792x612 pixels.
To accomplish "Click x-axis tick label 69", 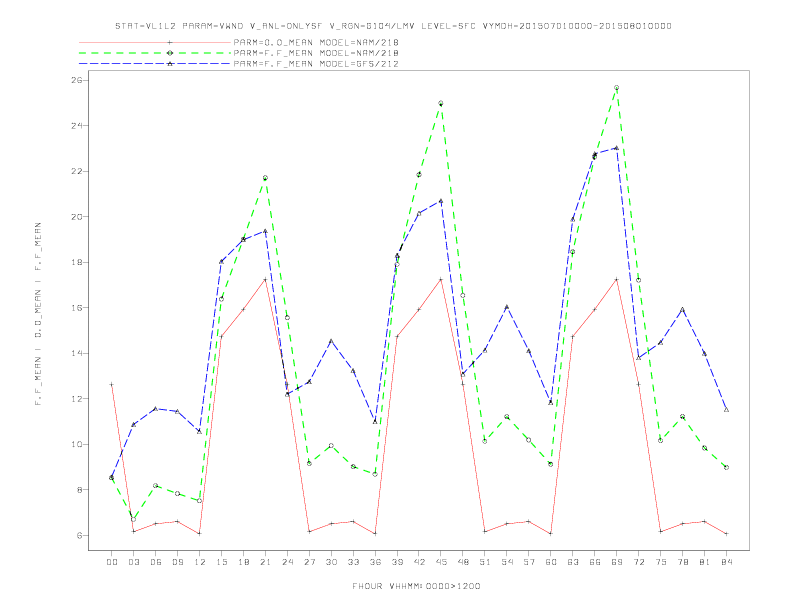I will pos(617,562).
